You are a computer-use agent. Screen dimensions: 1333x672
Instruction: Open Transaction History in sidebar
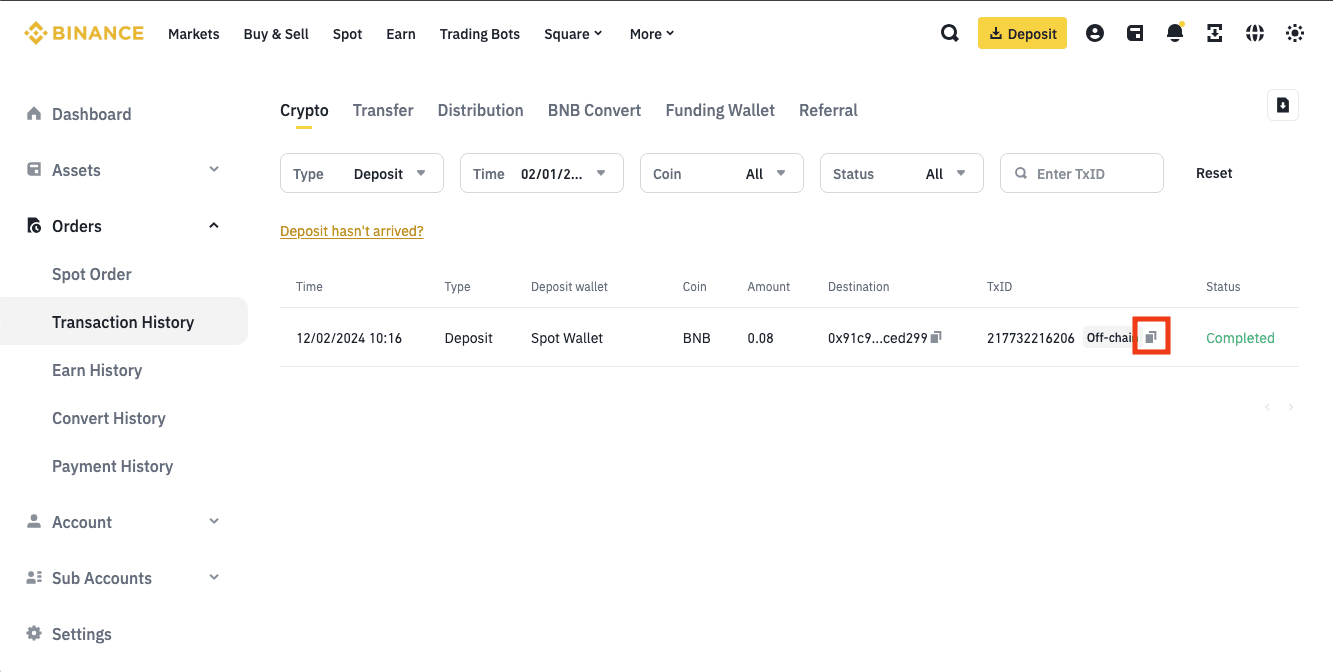click(123, 322)
